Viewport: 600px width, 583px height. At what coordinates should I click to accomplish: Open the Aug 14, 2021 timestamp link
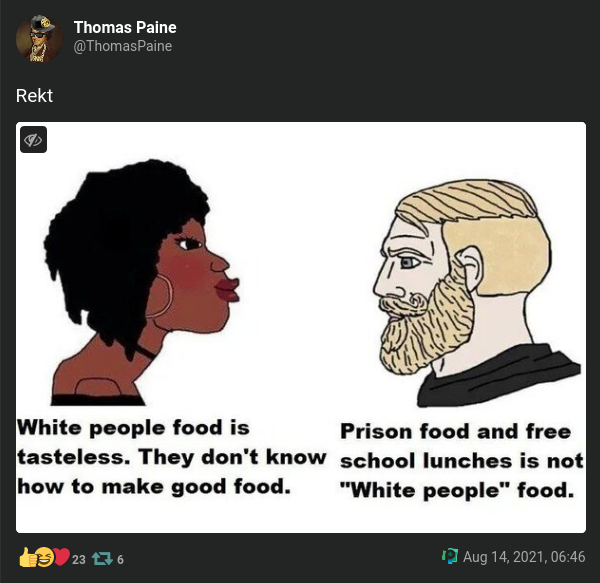(524, 557)
